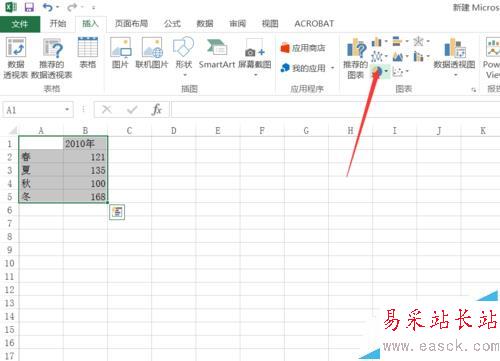The image size is (500, 361).
Task: Click cell B1 containing 2010年
Action: point(85,144)
